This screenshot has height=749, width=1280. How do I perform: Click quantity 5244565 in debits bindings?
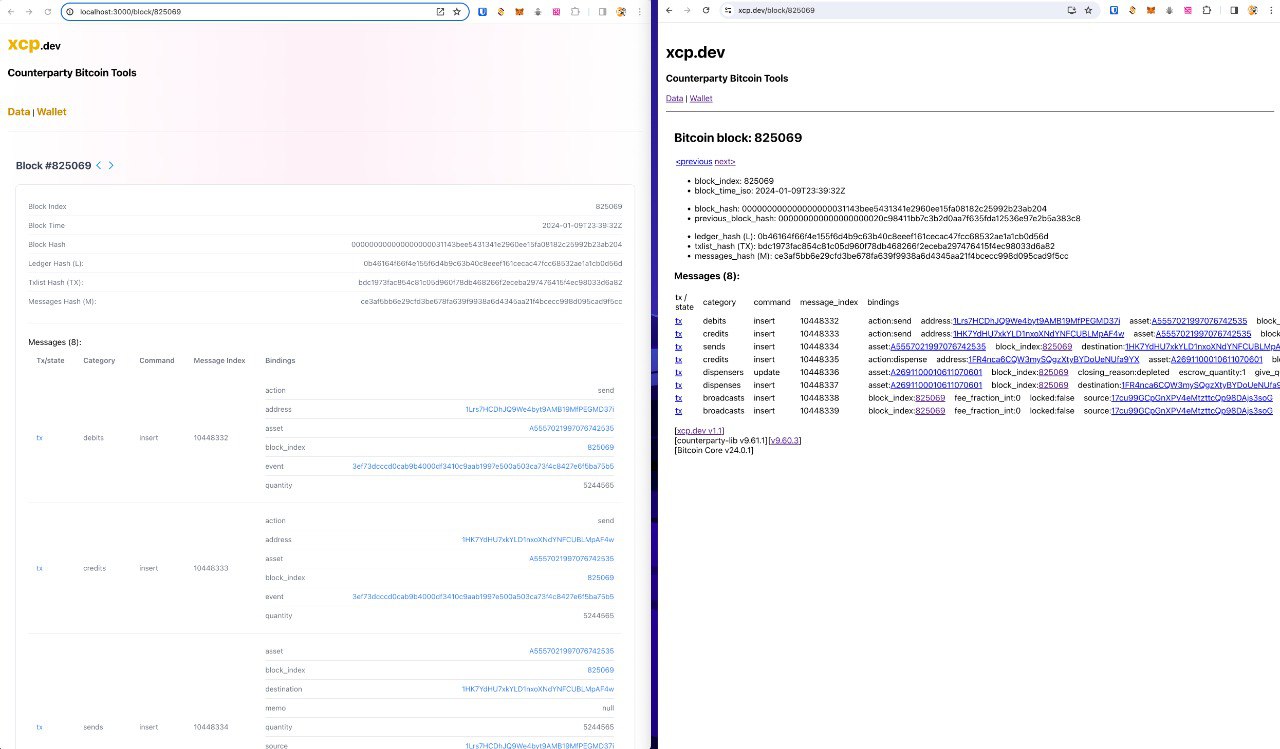point(598,485)
